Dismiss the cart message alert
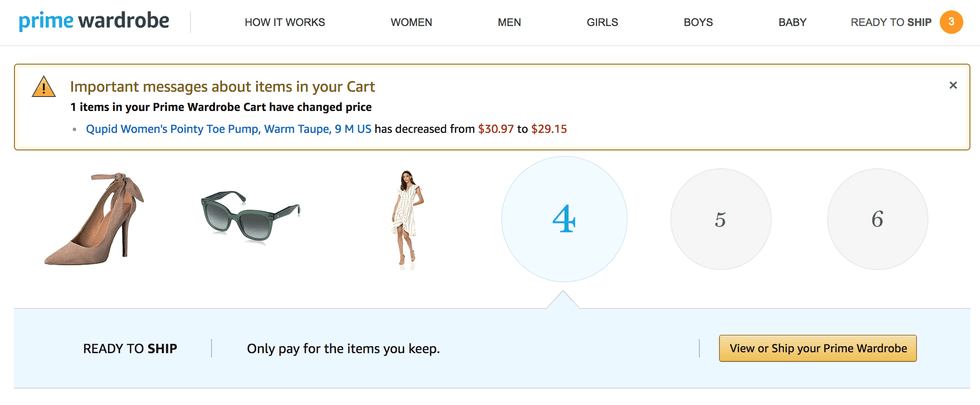The width and height of the screenshot is (980, 405). (x=953, y=86)
